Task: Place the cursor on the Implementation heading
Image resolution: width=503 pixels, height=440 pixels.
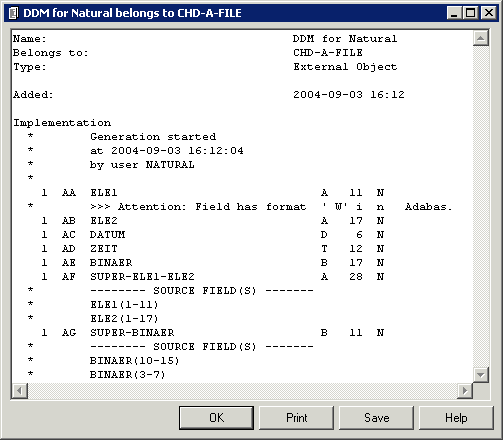Action: pos(62,123)
